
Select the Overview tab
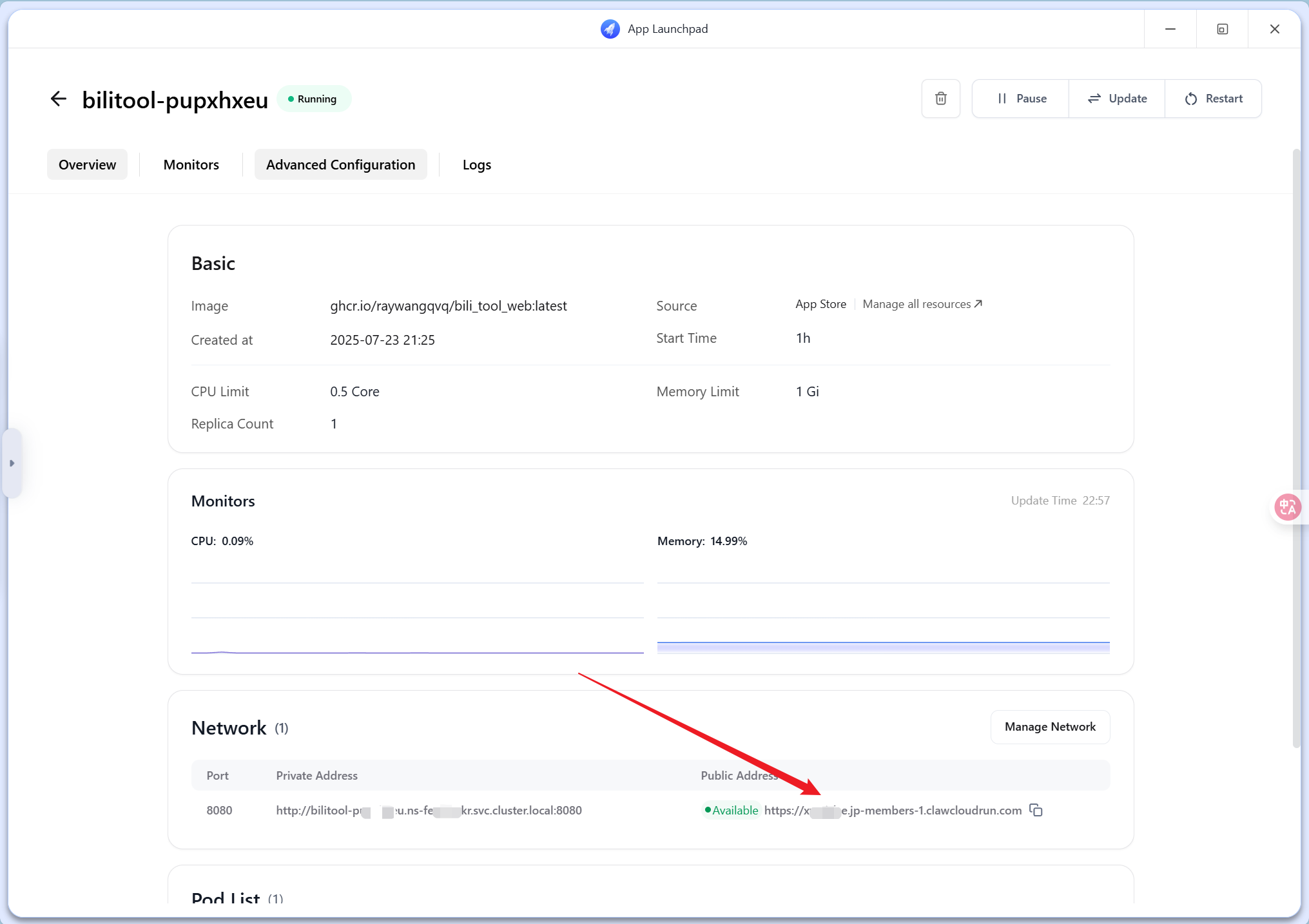[87, 165]
